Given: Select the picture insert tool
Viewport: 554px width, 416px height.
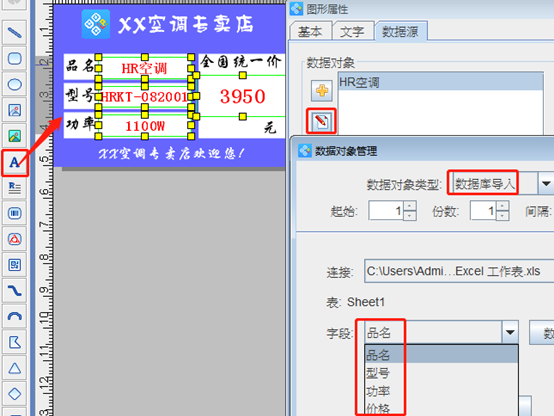Looking at the screenshot, I should point(14,136).
